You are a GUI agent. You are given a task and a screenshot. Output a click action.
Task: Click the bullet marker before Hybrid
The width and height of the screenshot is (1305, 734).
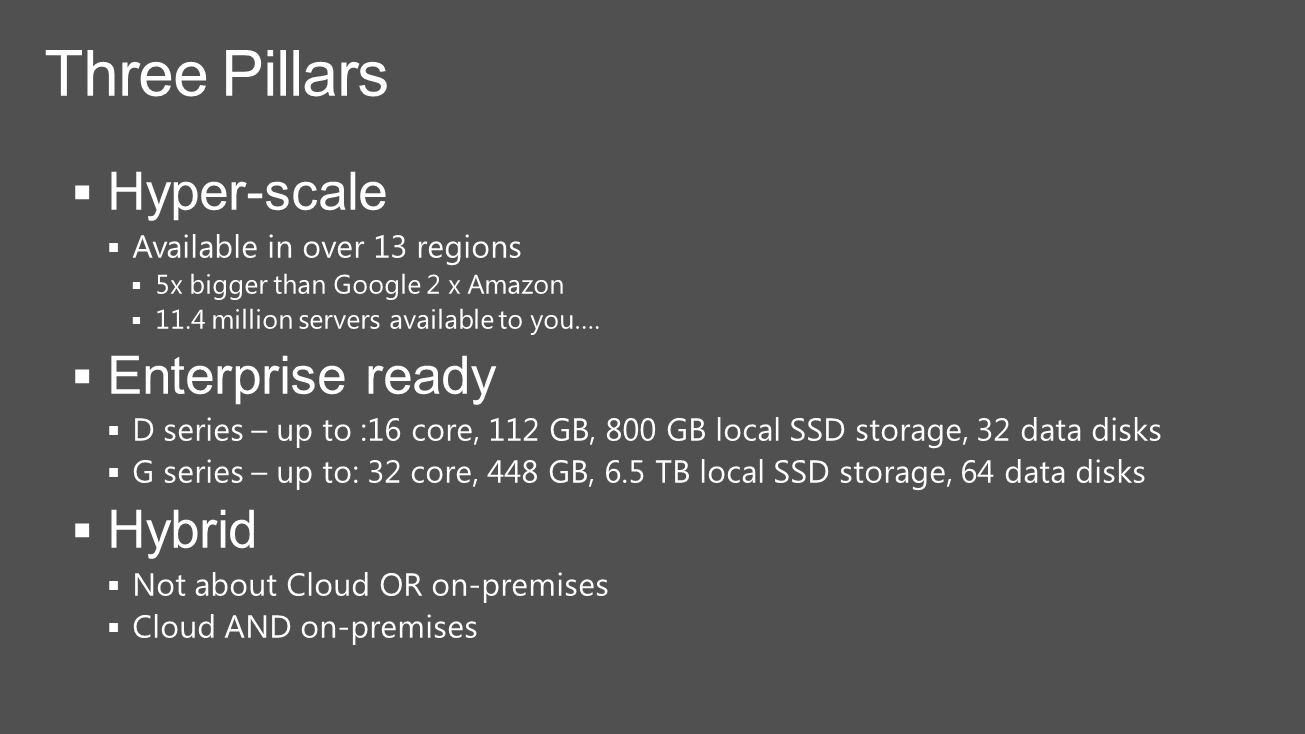[x=84, y=529]
